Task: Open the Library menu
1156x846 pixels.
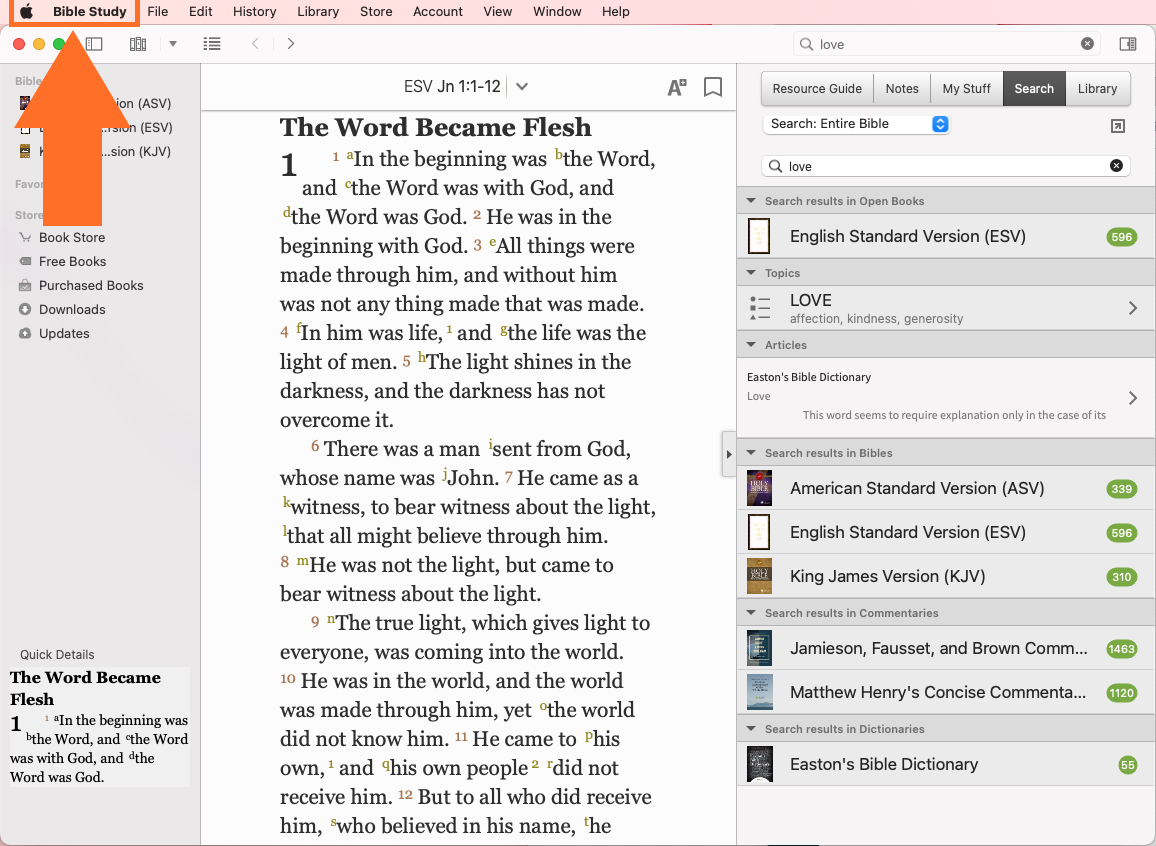Action: tap(318, 12)
